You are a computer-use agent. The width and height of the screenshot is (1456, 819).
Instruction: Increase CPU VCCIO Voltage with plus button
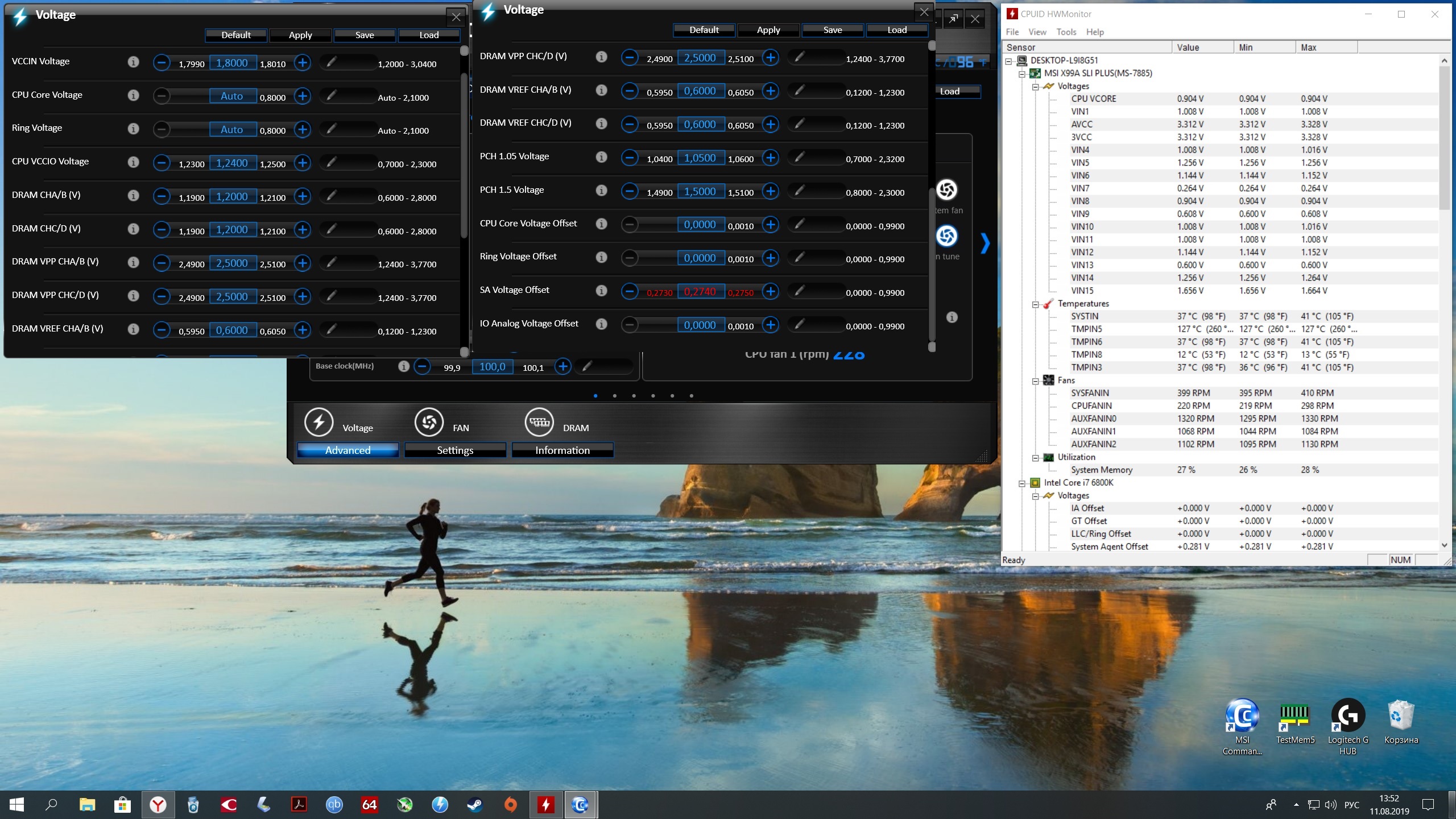click(303, 163)
